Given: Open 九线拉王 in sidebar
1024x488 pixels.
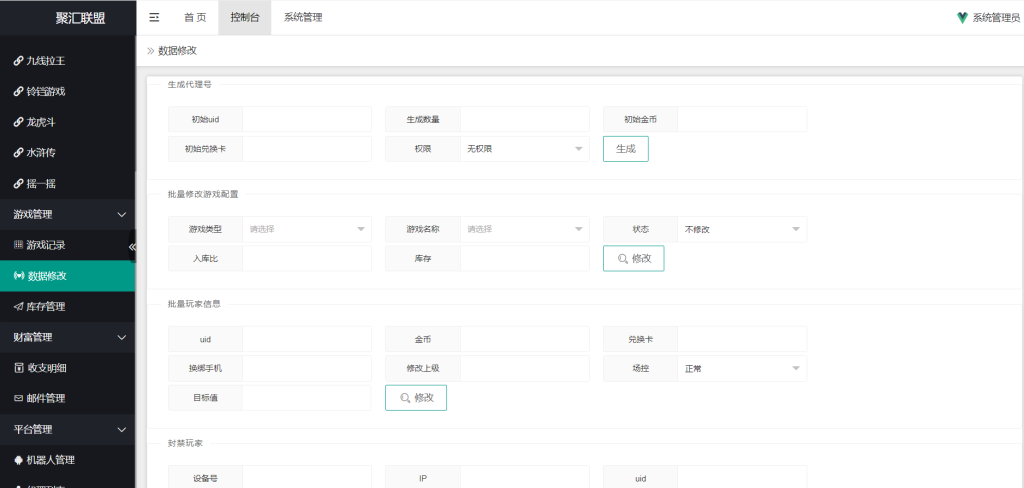Looking at the screenshot, I should tap(67, 61).
